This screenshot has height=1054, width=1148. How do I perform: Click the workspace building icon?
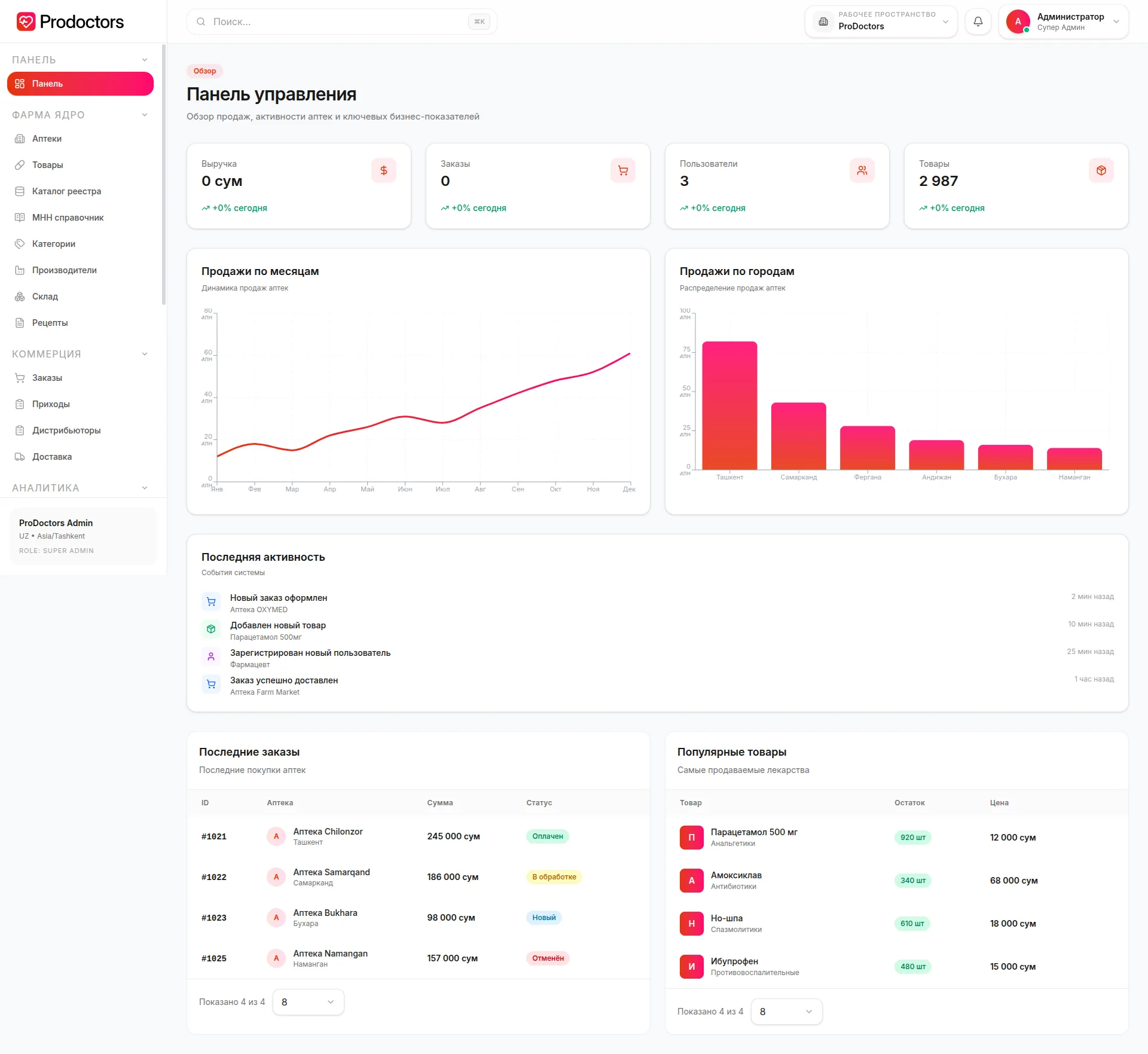click(823, 22)
